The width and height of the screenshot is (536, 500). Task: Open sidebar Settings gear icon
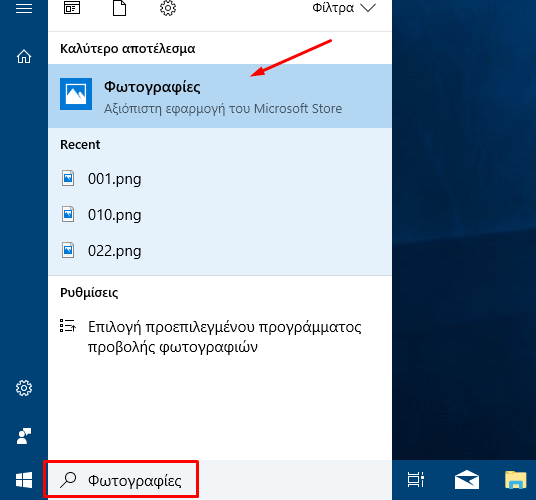tap(24, 388)
